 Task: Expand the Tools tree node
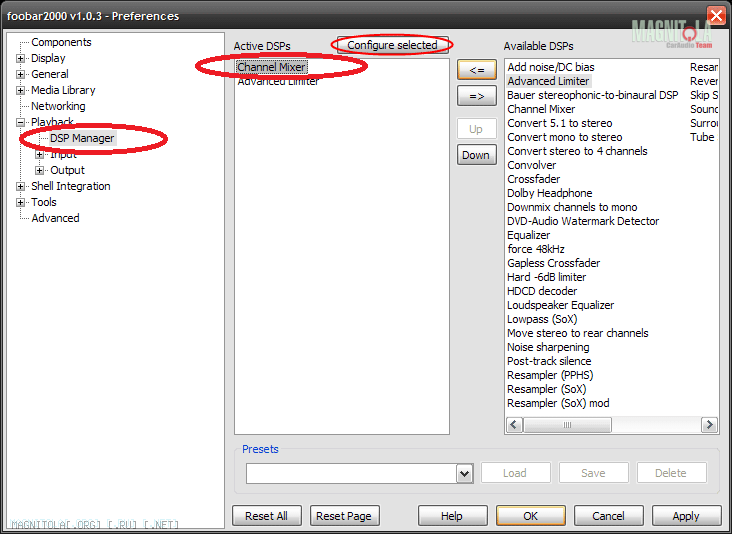click(x=21, y=203)
